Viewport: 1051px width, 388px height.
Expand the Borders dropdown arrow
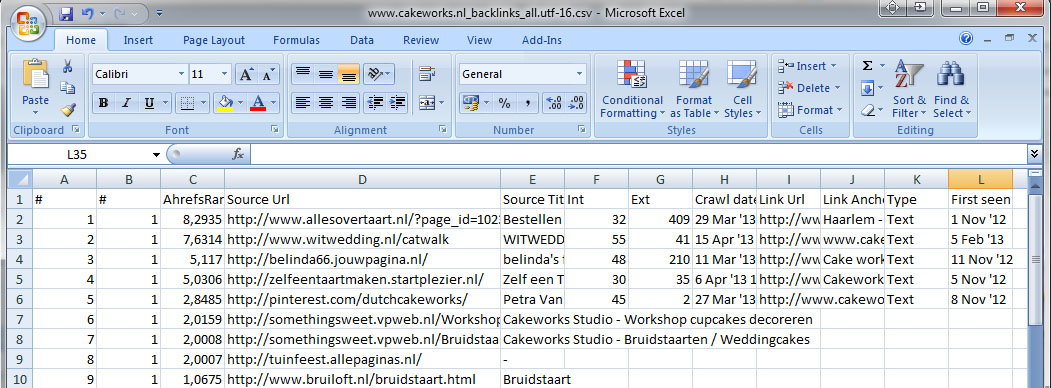(x=204, y=103)
